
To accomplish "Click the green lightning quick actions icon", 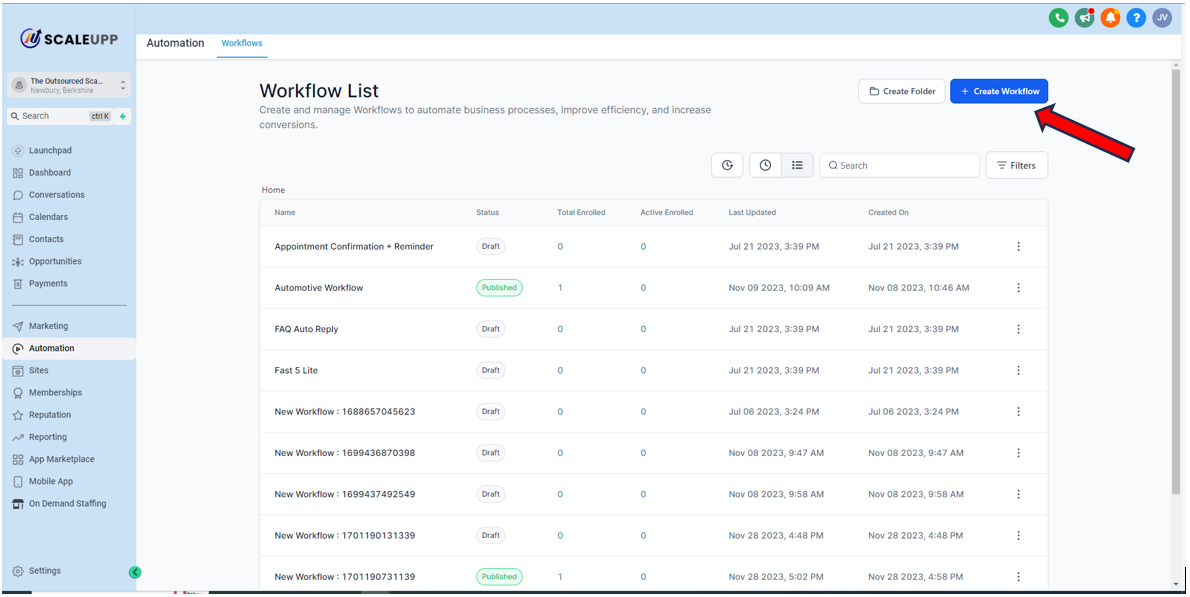I will click(123, 116).
